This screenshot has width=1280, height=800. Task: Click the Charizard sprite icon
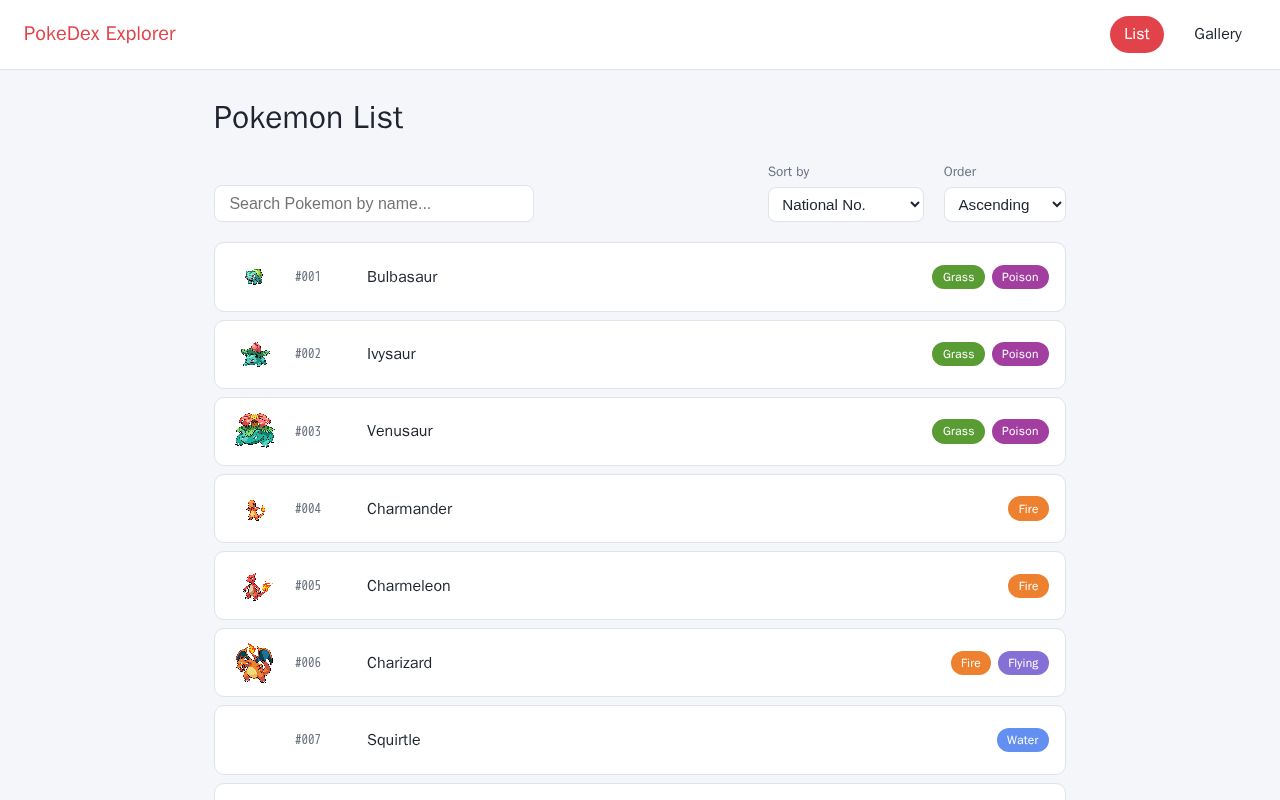point(254,663)
